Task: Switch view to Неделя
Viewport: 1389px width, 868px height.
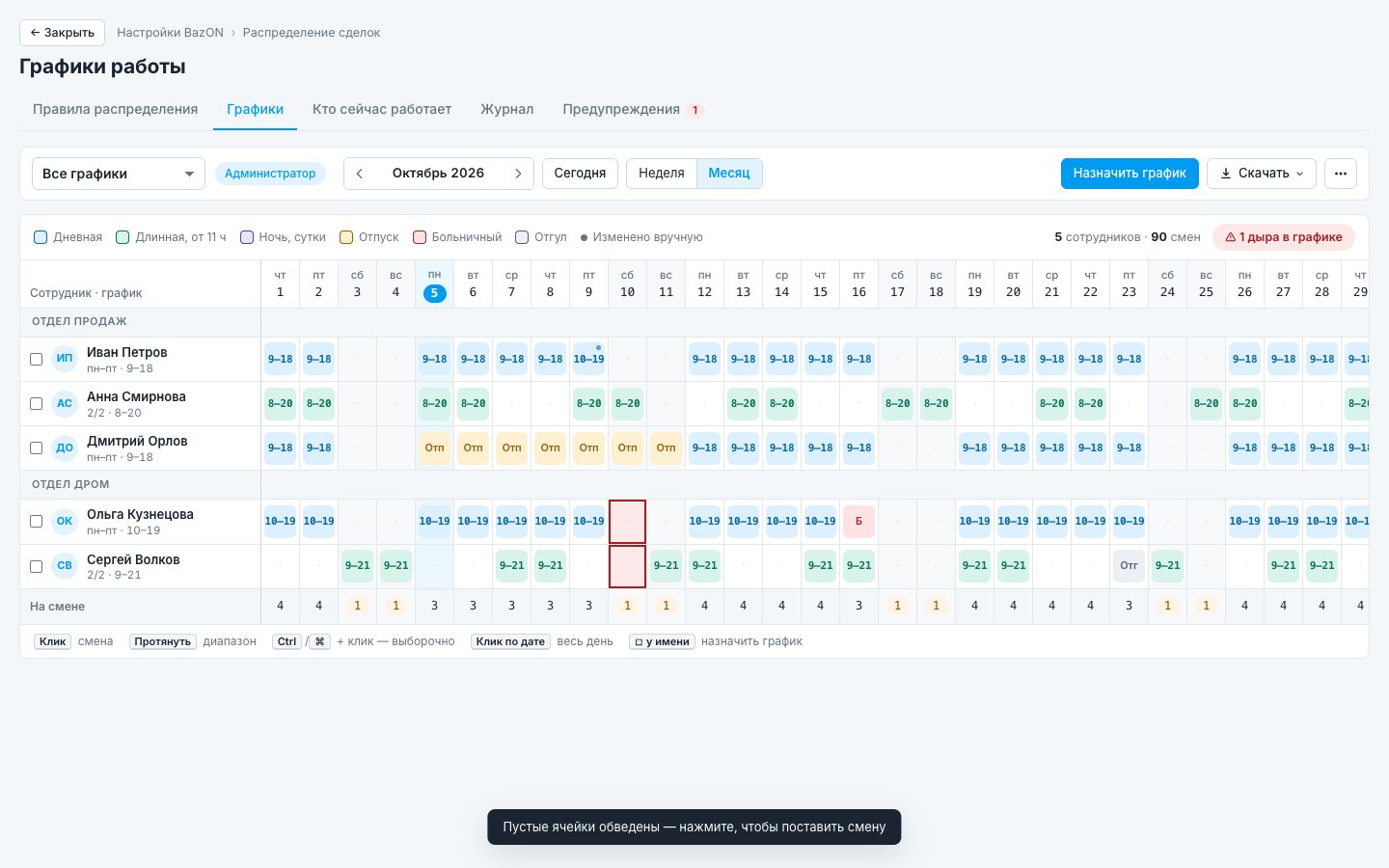Action: click(x=662, y=174)
